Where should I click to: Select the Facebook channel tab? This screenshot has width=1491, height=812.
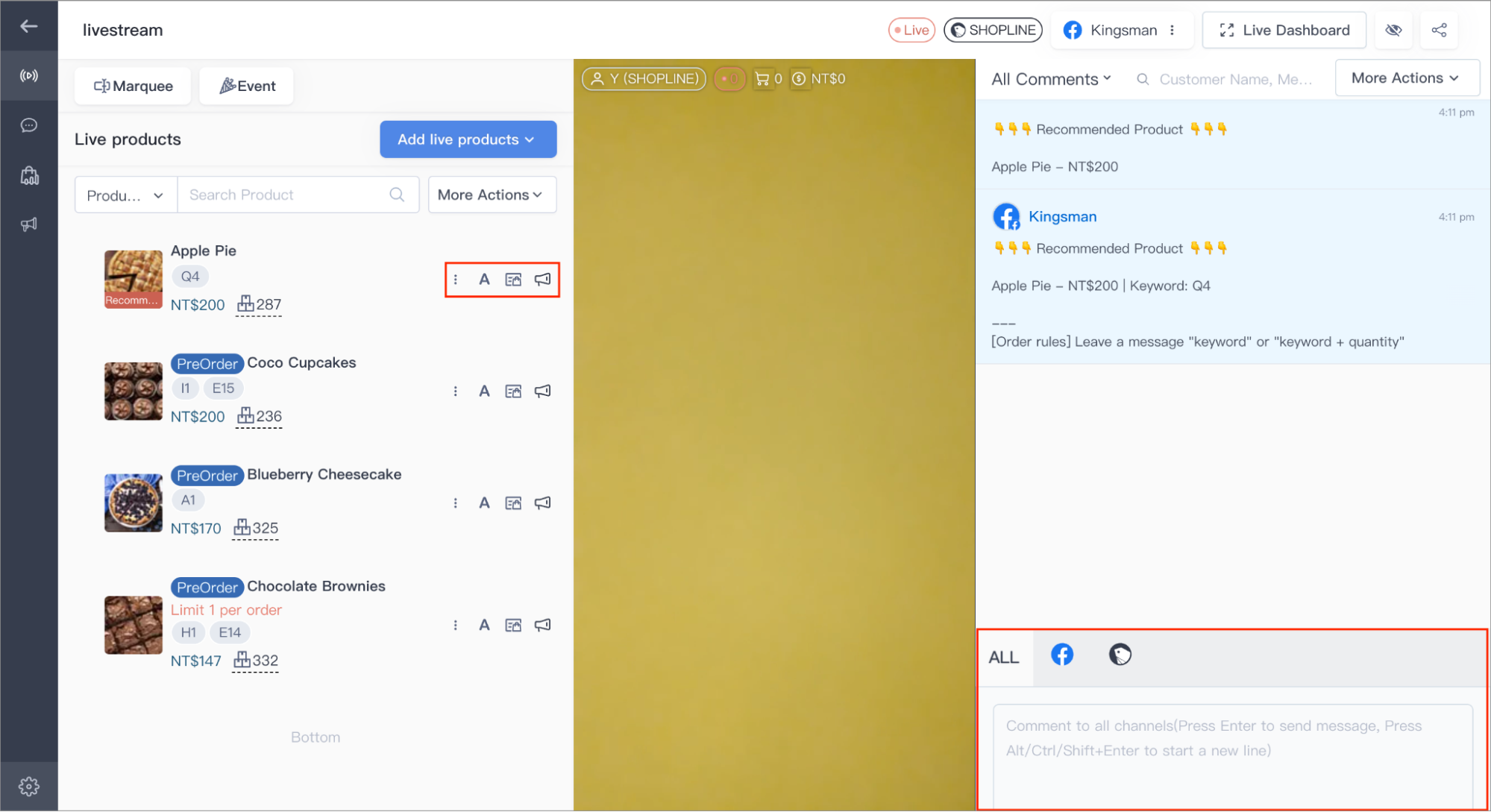(1062, 655)
